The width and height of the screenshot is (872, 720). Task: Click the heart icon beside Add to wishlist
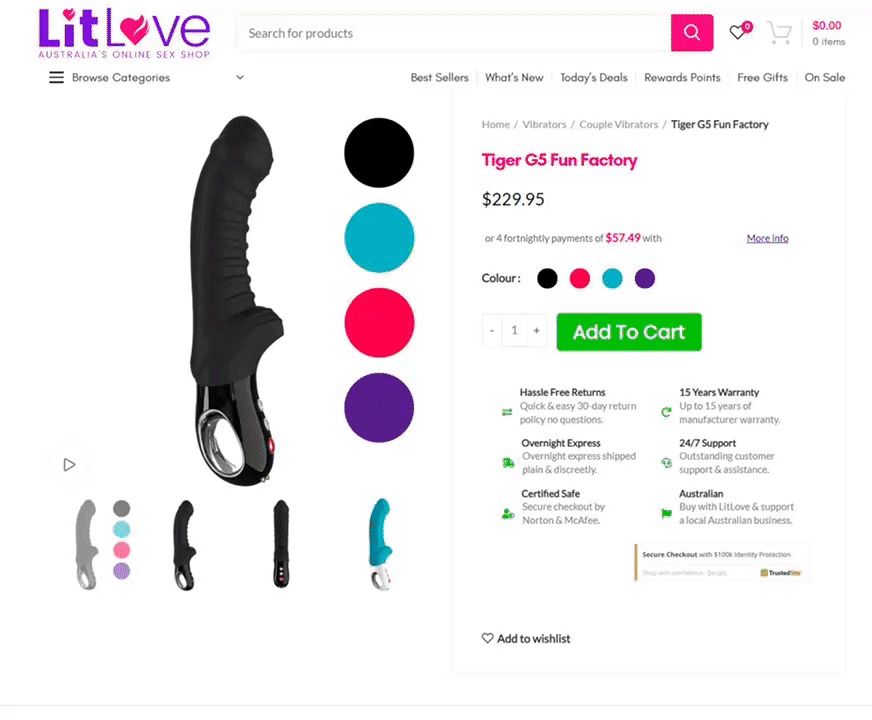pos(487,638)
